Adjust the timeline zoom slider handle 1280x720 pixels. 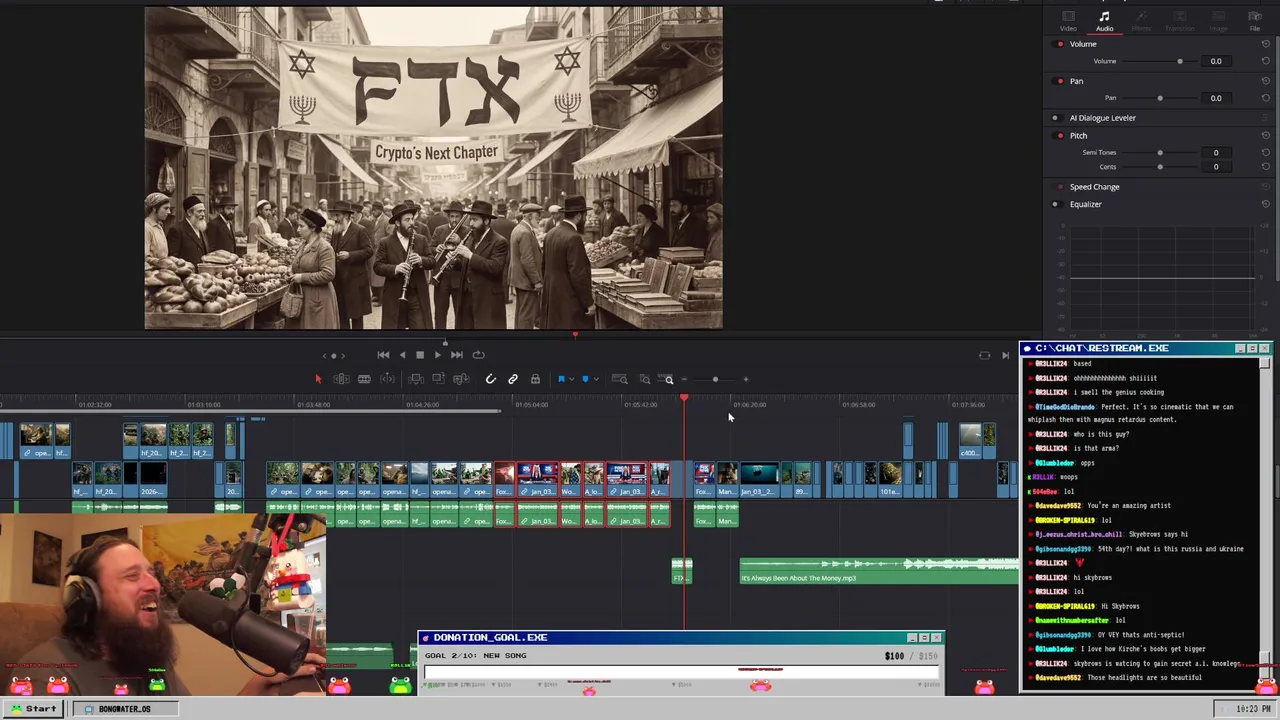[715, 379]
